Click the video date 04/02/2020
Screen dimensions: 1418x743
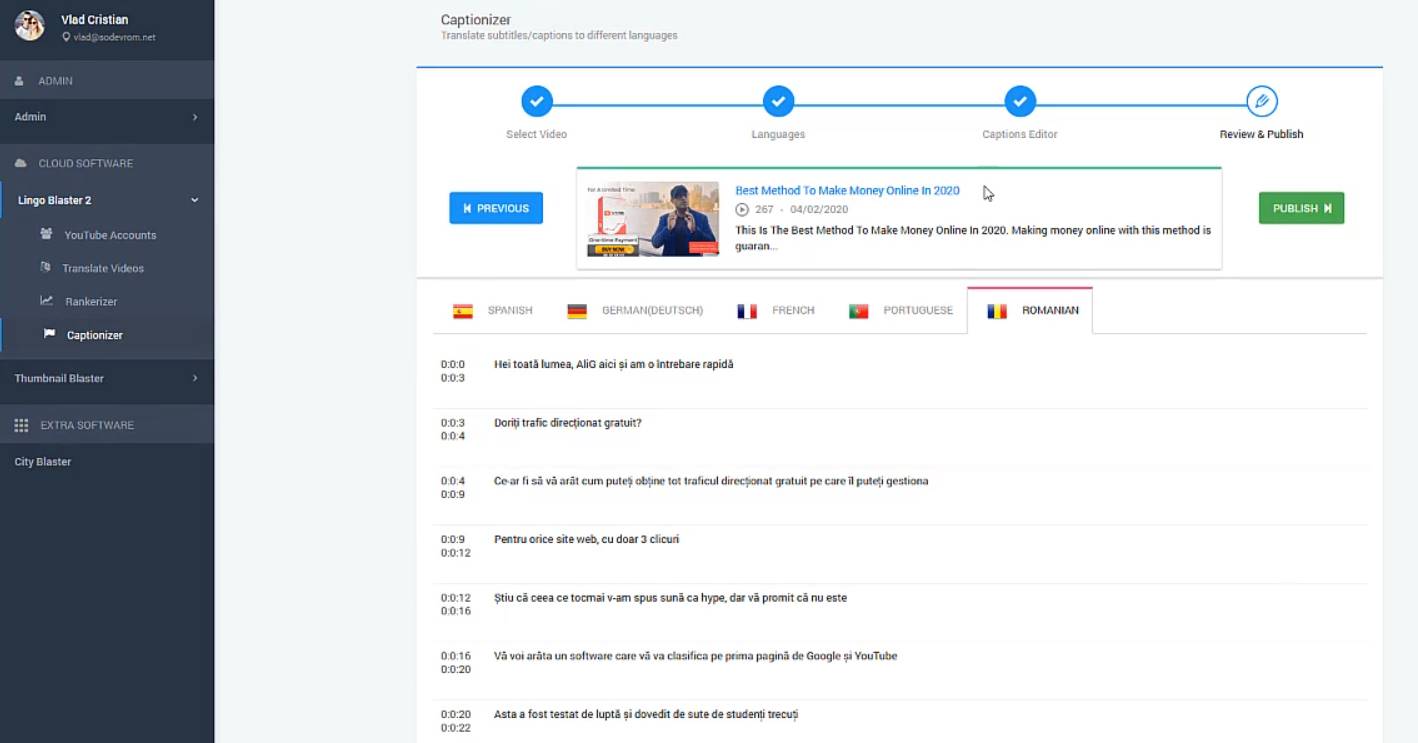[x=818, y=210]
